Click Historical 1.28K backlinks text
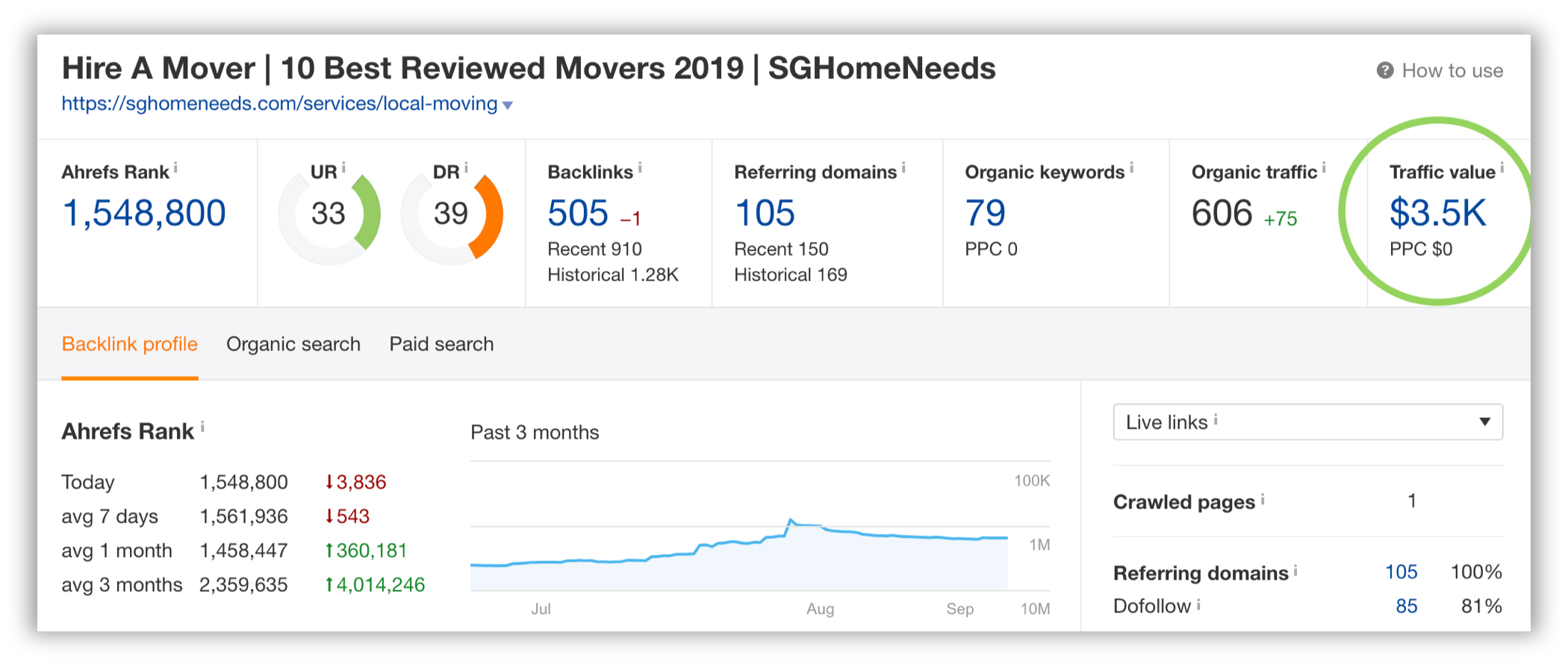Image resolution: width=1568 pixels, height=664 pixels. click(x=613, y=275)
